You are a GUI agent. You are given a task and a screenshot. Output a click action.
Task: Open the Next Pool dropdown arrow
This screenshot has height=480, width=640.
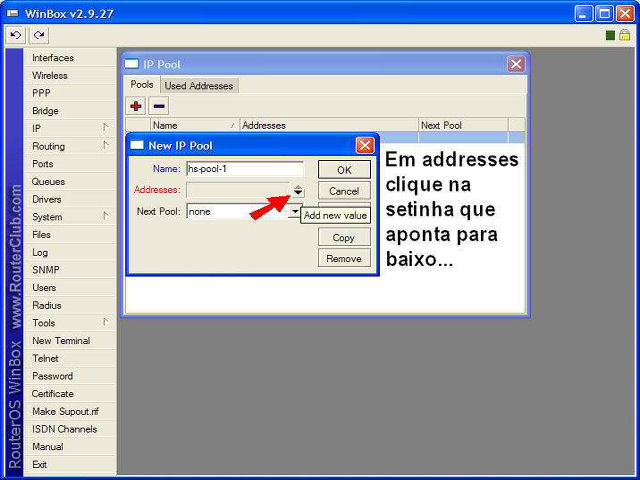tap(295, 211)
